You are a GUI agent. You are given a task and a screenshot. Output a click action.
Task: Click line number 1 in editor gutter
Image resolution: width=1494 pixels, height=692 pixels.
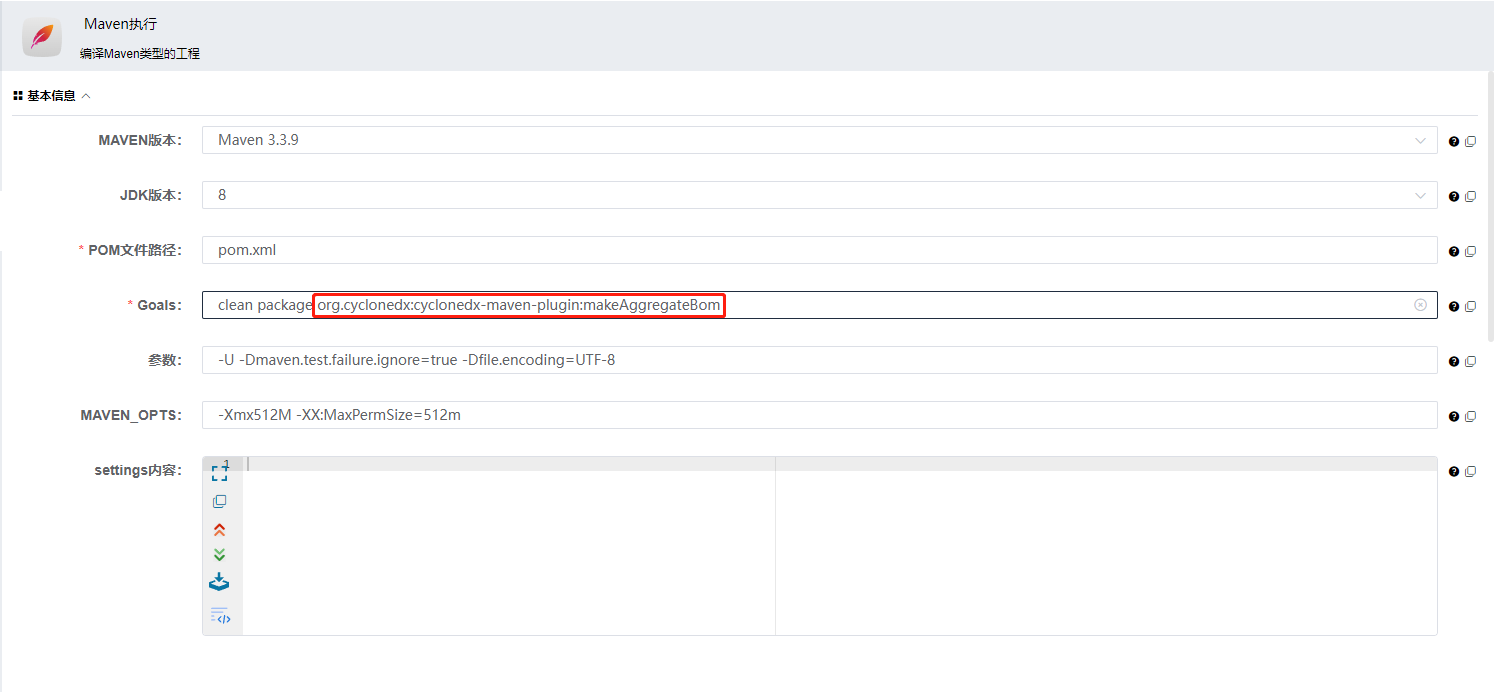[226, 464]
